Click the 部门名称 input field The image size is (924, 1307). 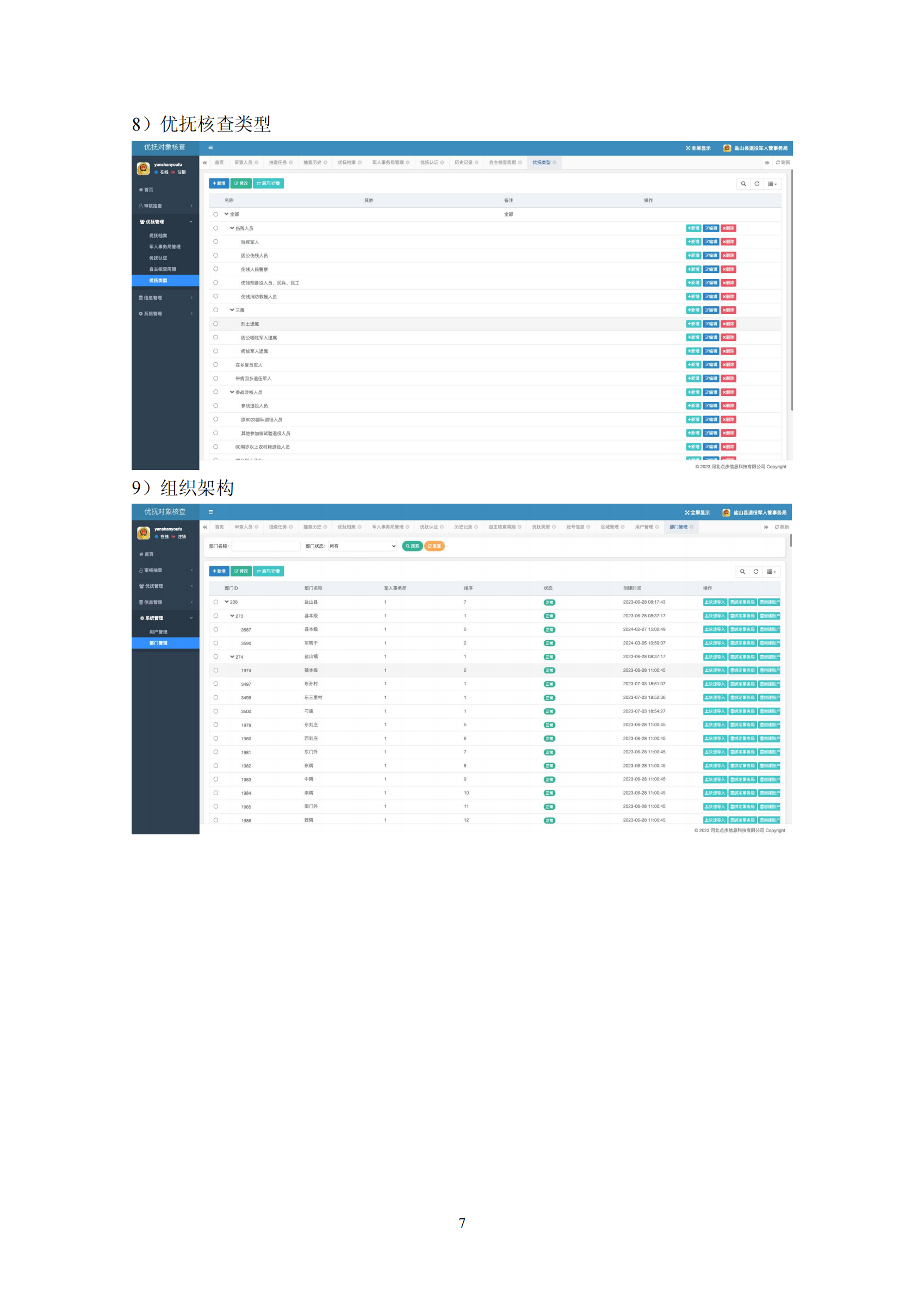point(265,547)
